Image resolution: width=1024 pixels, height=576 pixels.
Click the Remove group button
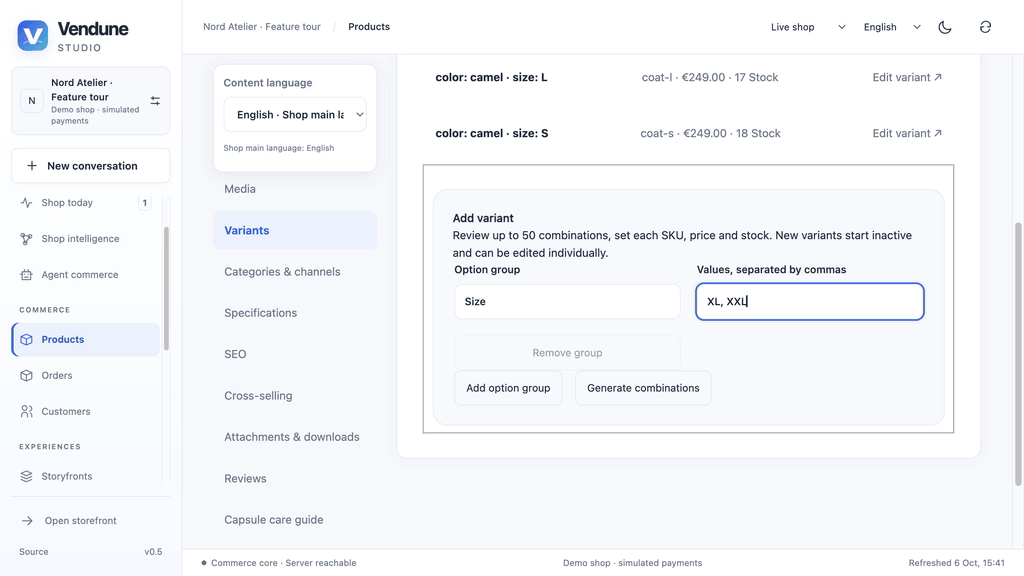coord(567,353)
